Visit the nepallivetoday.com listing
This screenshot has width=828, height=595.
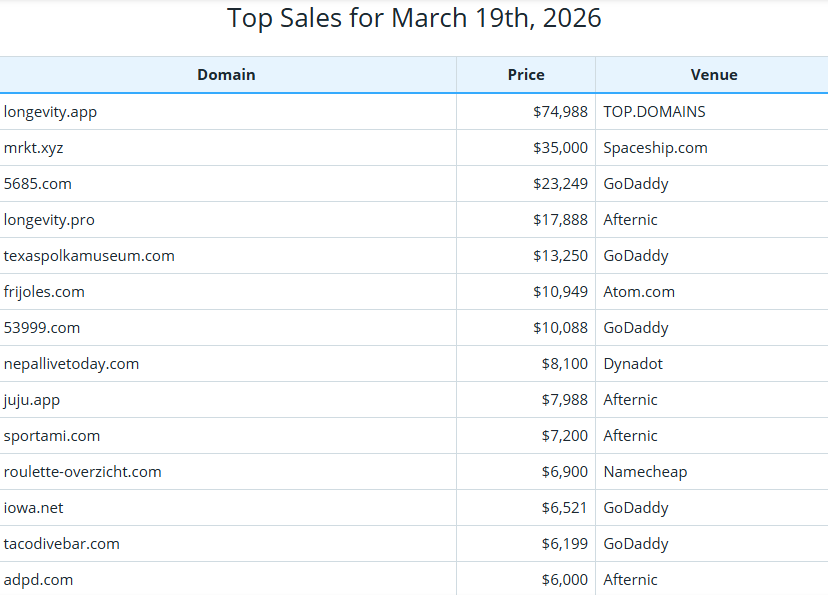click(x=71, y=363)
